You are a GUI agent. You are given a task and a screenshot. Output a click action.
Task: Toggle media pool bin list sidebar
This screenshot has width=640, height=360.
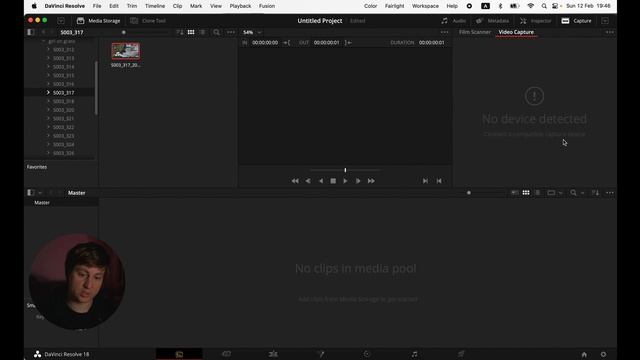click(31, 193)
